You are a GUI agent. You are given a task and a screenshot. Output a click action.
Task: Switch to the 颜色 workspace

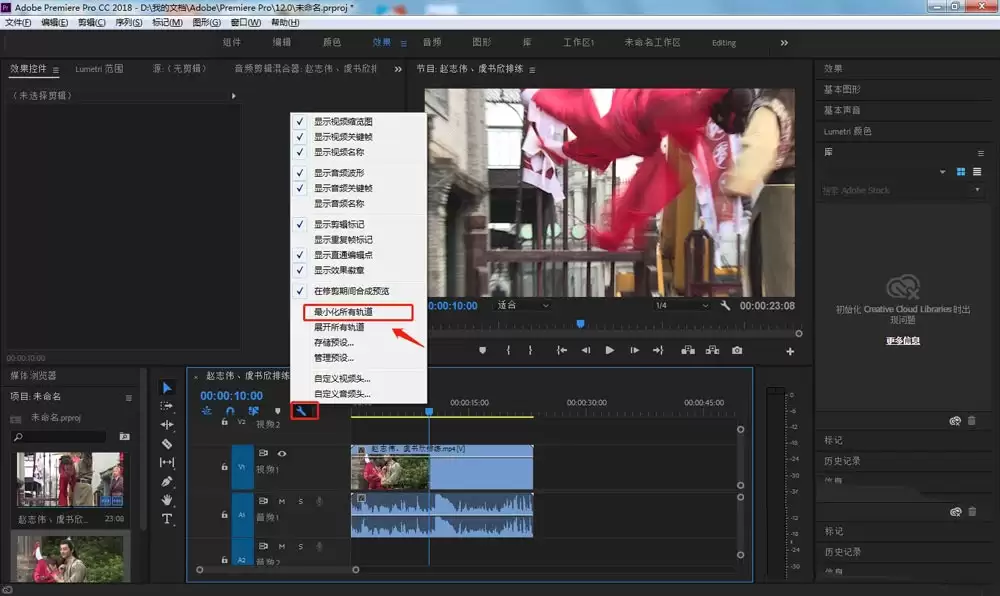(x=332, y=42)
